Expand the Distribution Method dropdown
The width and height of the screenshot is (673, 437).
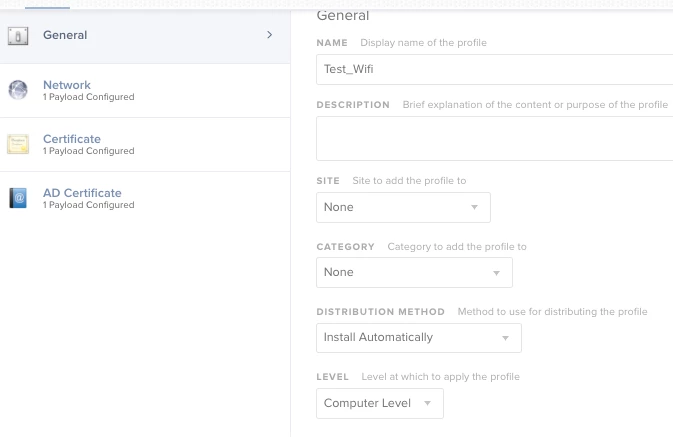[x=419, y=338]
